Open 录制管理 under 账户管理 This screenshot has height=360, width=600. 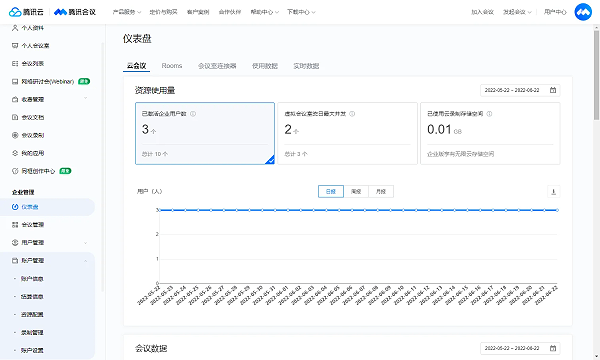pyautogui.click(x=32, y=332)
